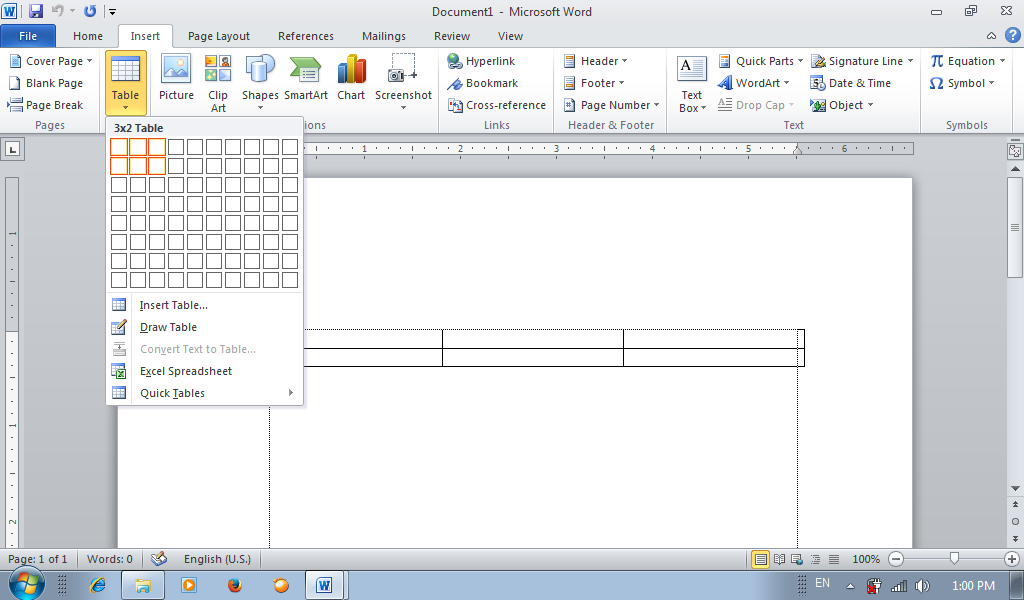This screenshot has height=600, width=1024.
Task: Insert a Page Break
Action: tap(46, 105)
